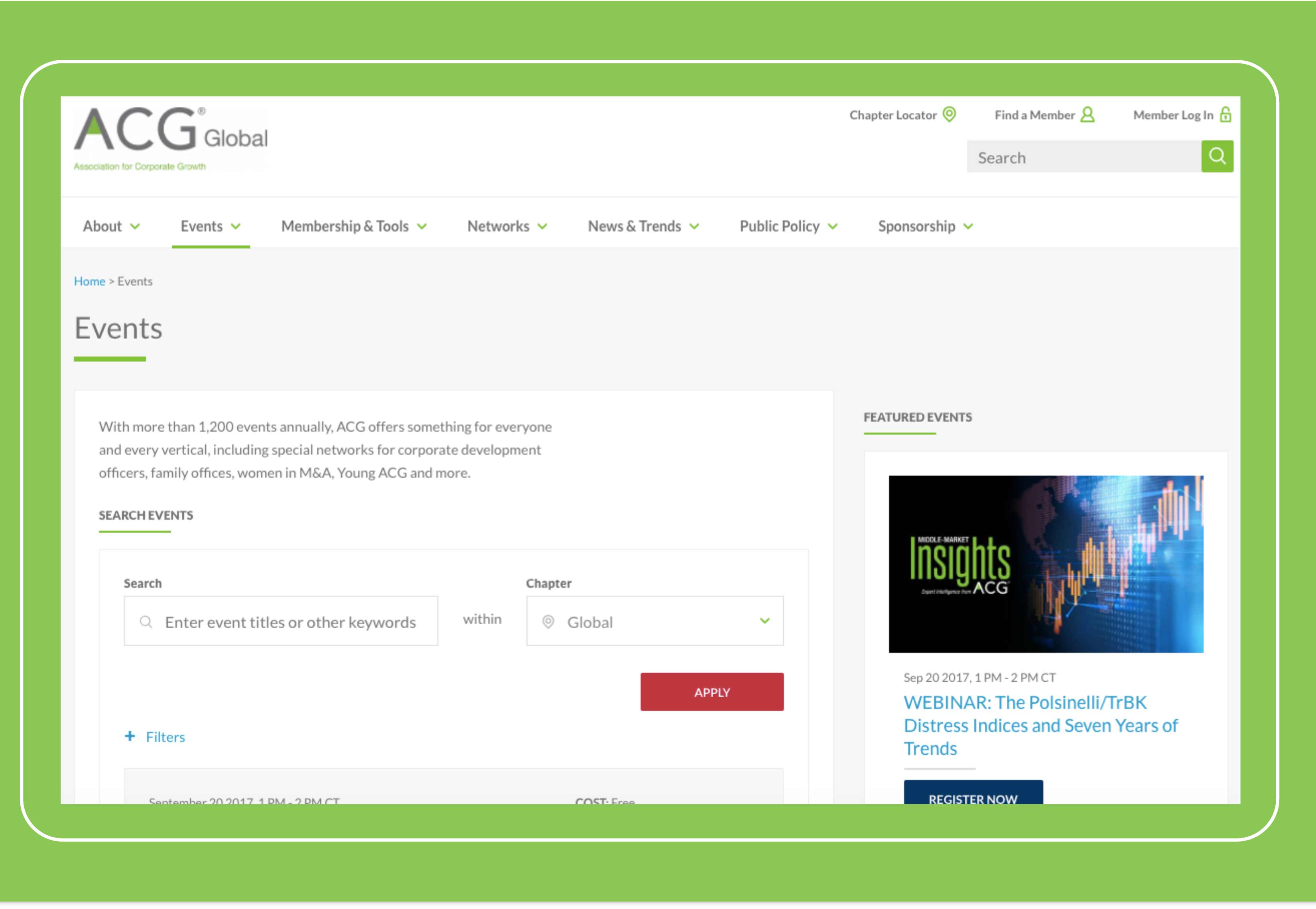Click the 'Sep 20 2017, 1 PM - 2 PM CT' date

coord(979,678)
